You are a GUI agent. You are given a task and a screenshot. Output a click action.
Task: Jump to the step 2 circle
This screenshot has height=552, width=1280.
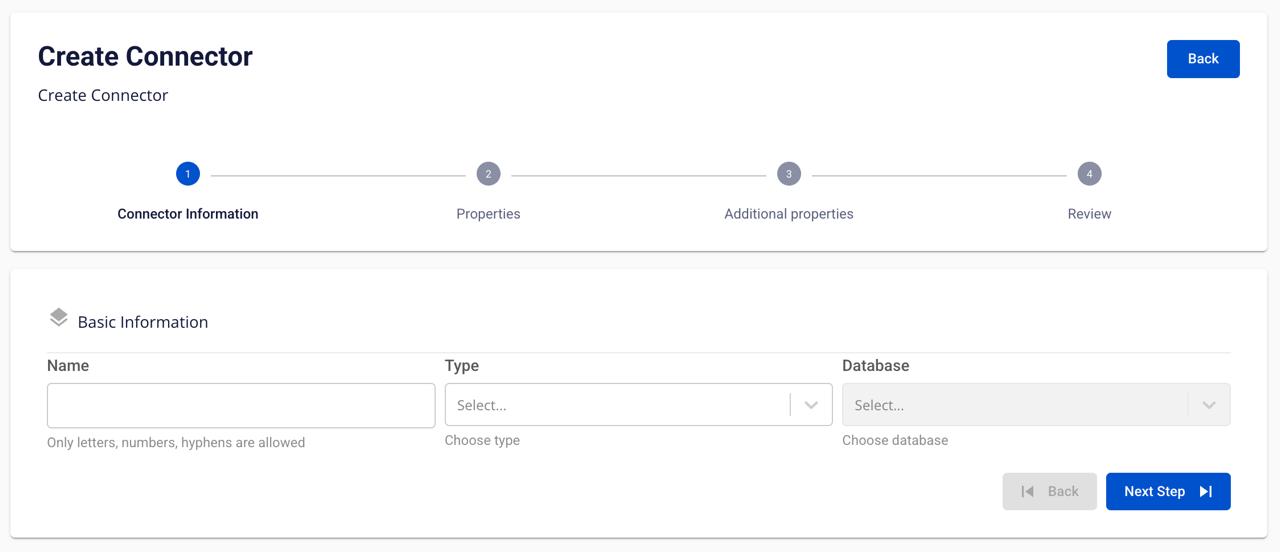point(488,174)
